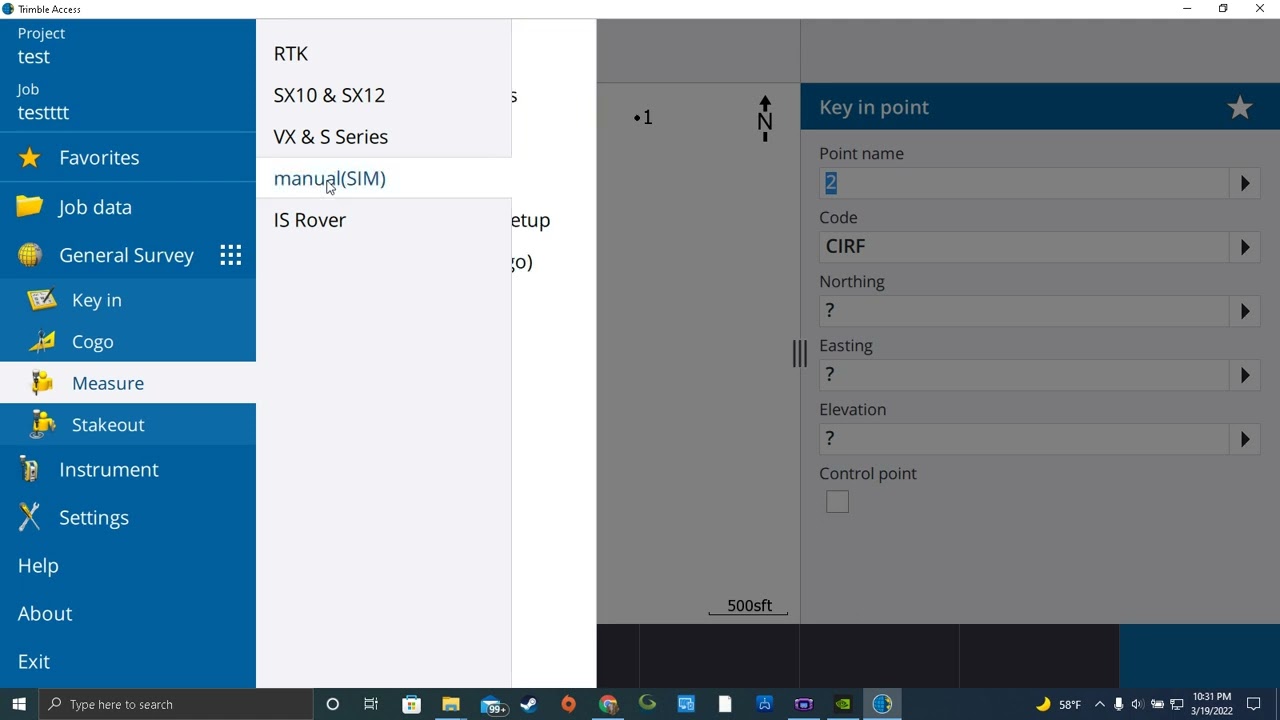Toggle the Control point checkbox
This screenshot has height=720, width=1280.
point(838,502)
